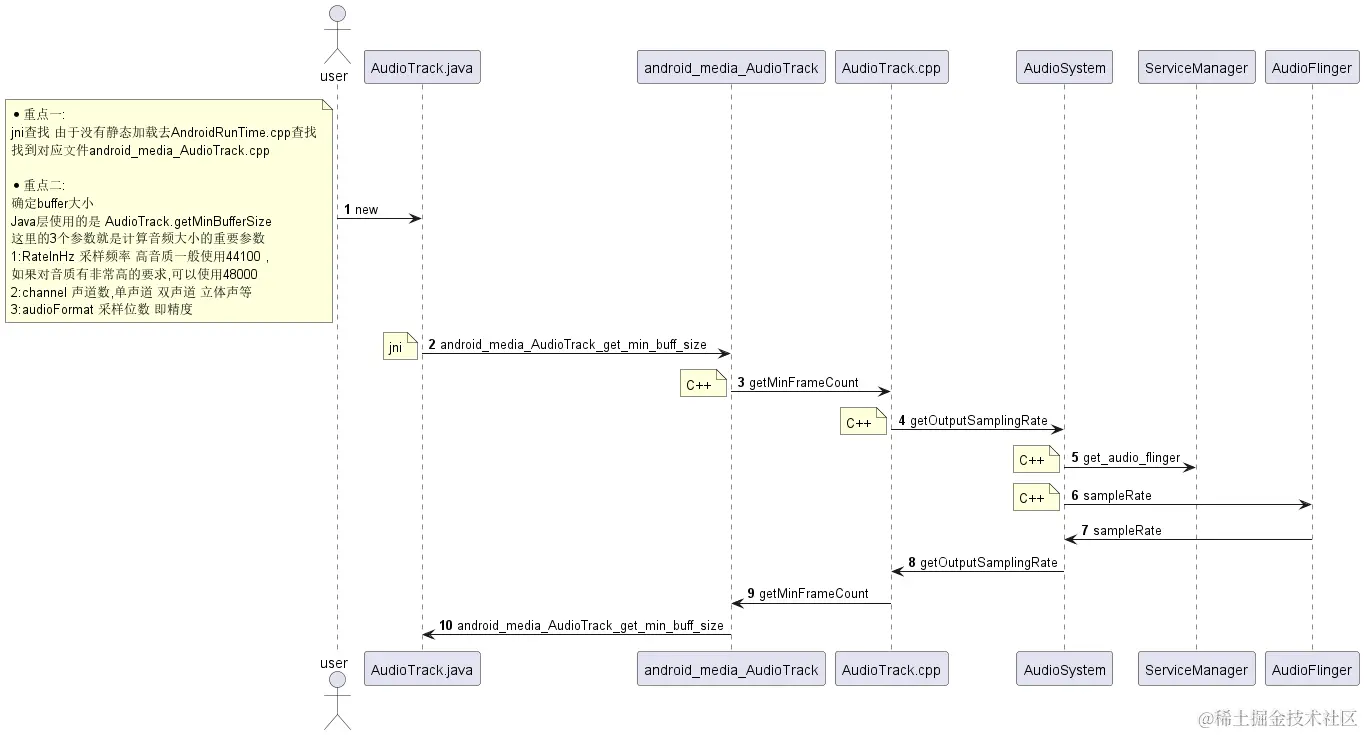Click message 9 getMinFrameCount return label
The image size is (1364, 735).
coord(808,593)
